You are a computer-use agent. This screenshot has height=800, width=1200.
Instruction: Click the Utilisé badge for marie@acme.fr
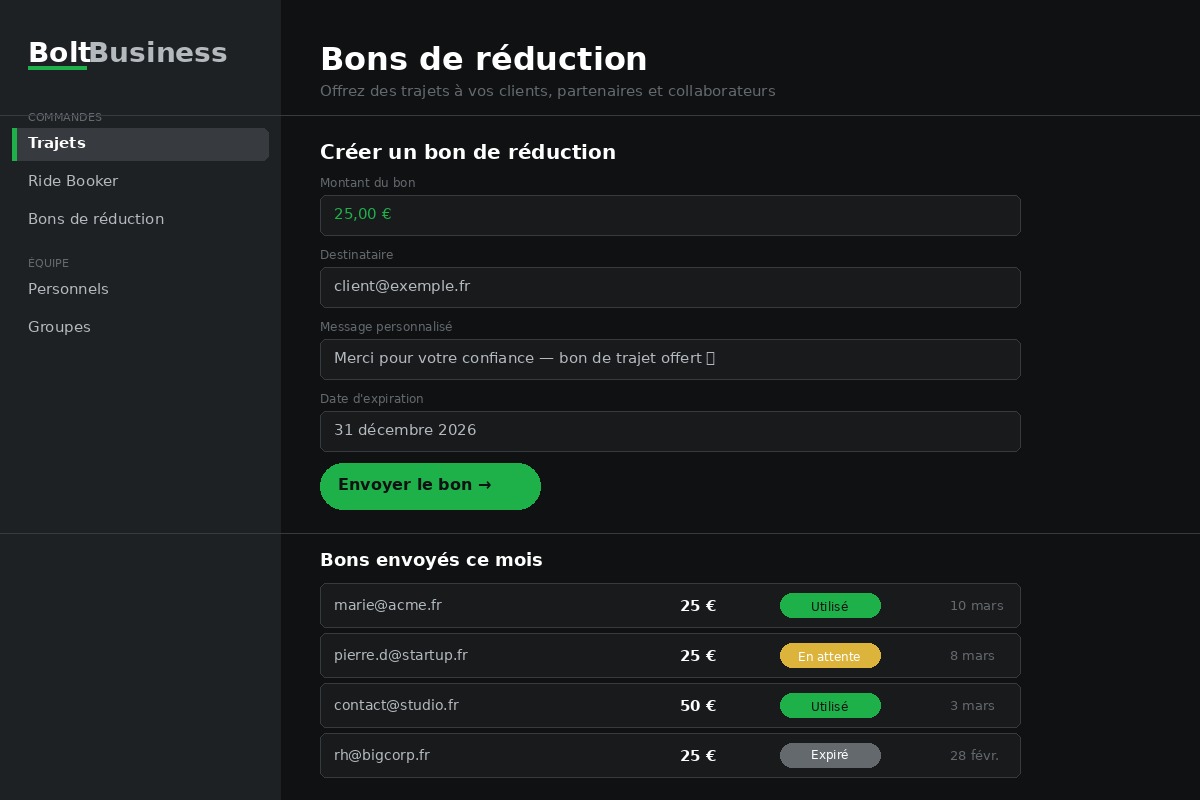(x=830, y=606)
